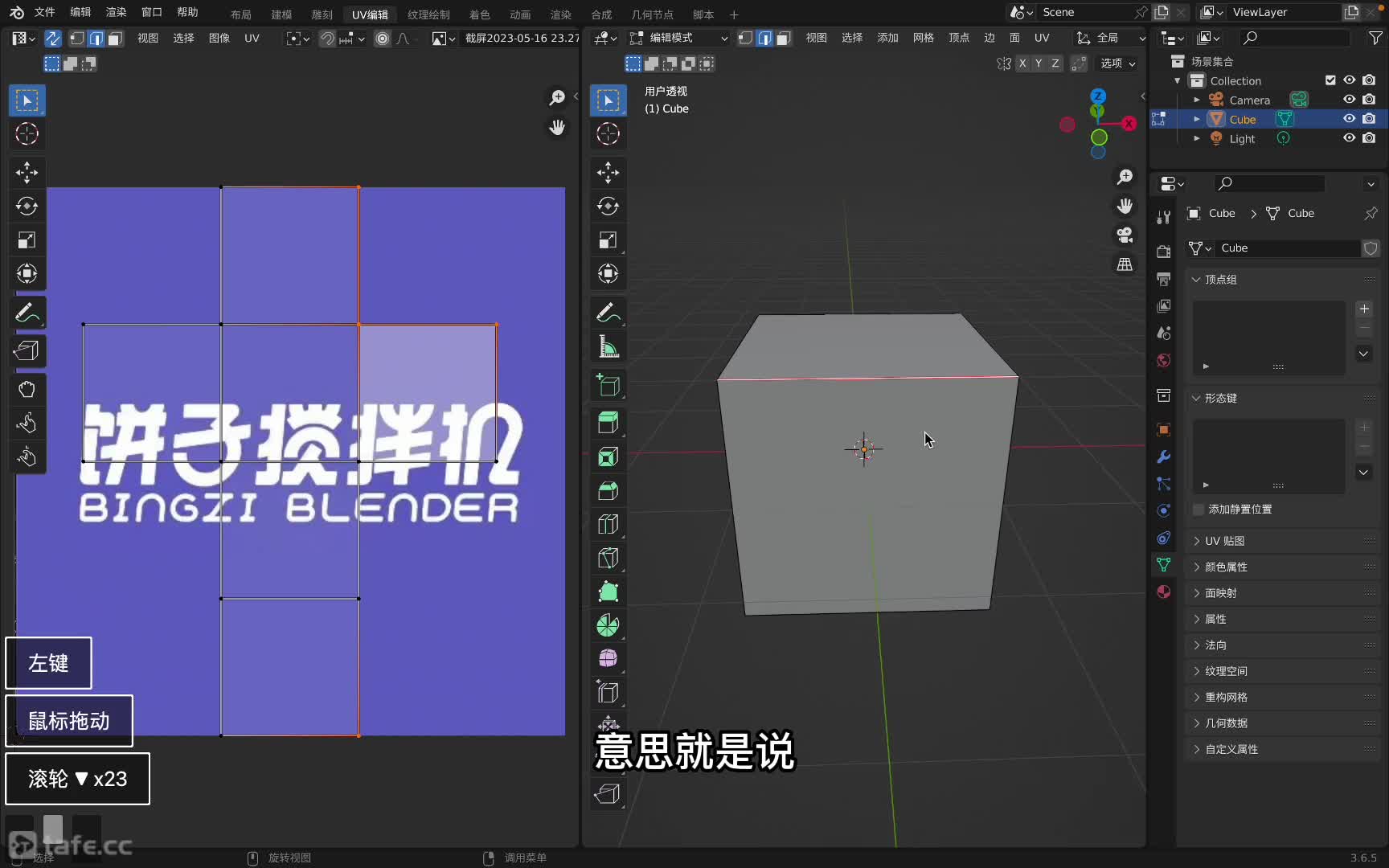This screenshot has width=1389, height=868.
Task: Select the Measure tool in 3D viewport
Action: click(x=608, y=346)
